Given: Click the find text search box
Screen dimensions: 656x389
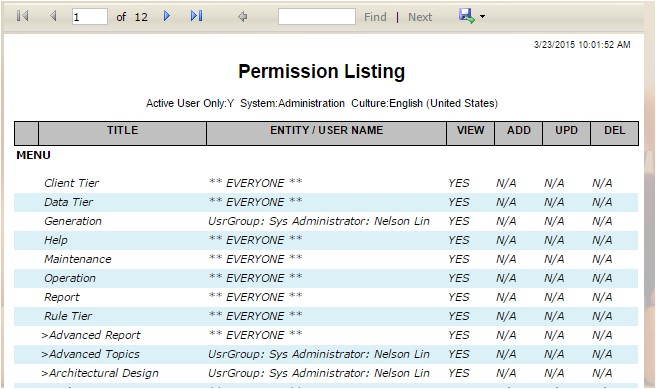Looking at the screenshot, I should click(x=317, y=17).
